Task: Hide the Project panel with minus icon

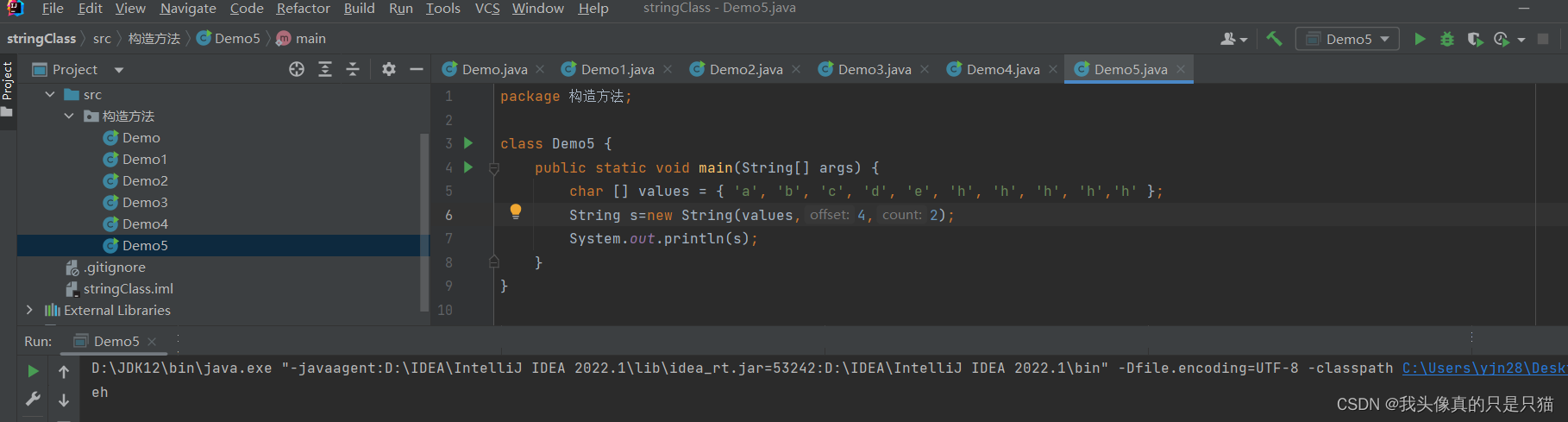Action: (x=417, y=69)
